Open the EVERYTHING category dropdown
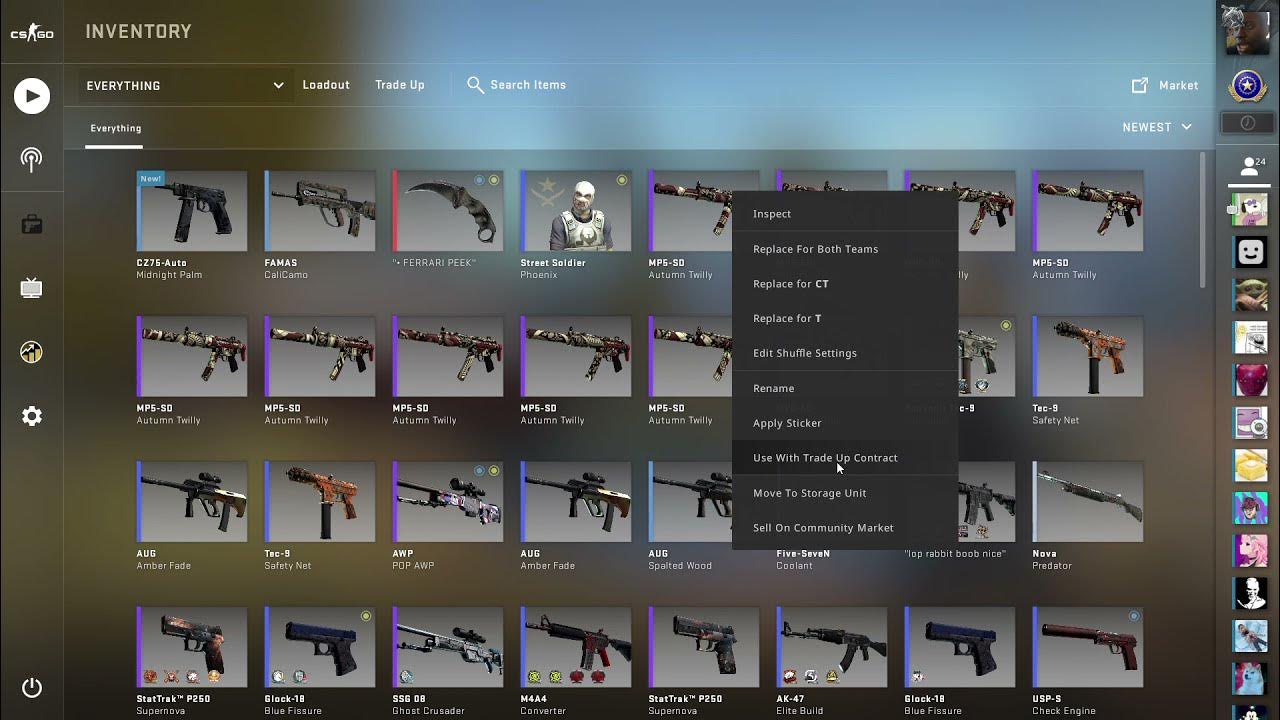Viewport: 1280px width, 720px height. pyautogui.click(x=185, y=86)
